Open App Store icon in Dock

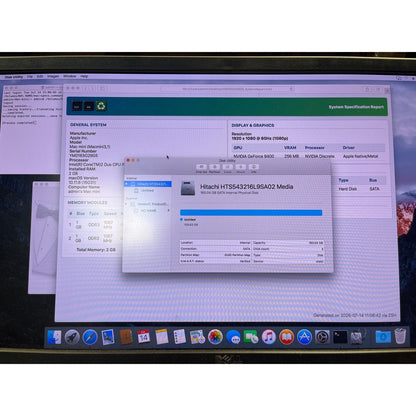tap(304, 337)
